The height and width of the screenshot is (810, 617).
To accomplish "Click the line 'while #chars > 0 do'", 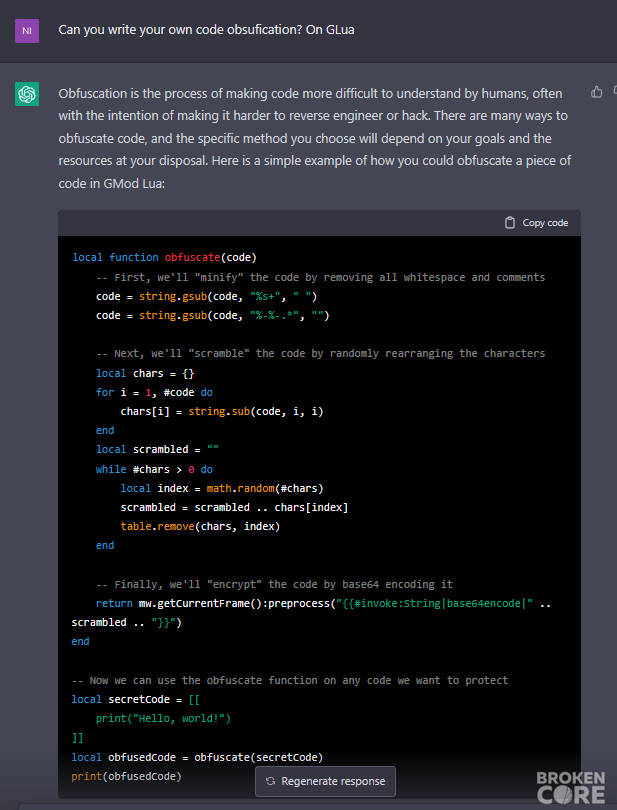I will click(155, 469).
